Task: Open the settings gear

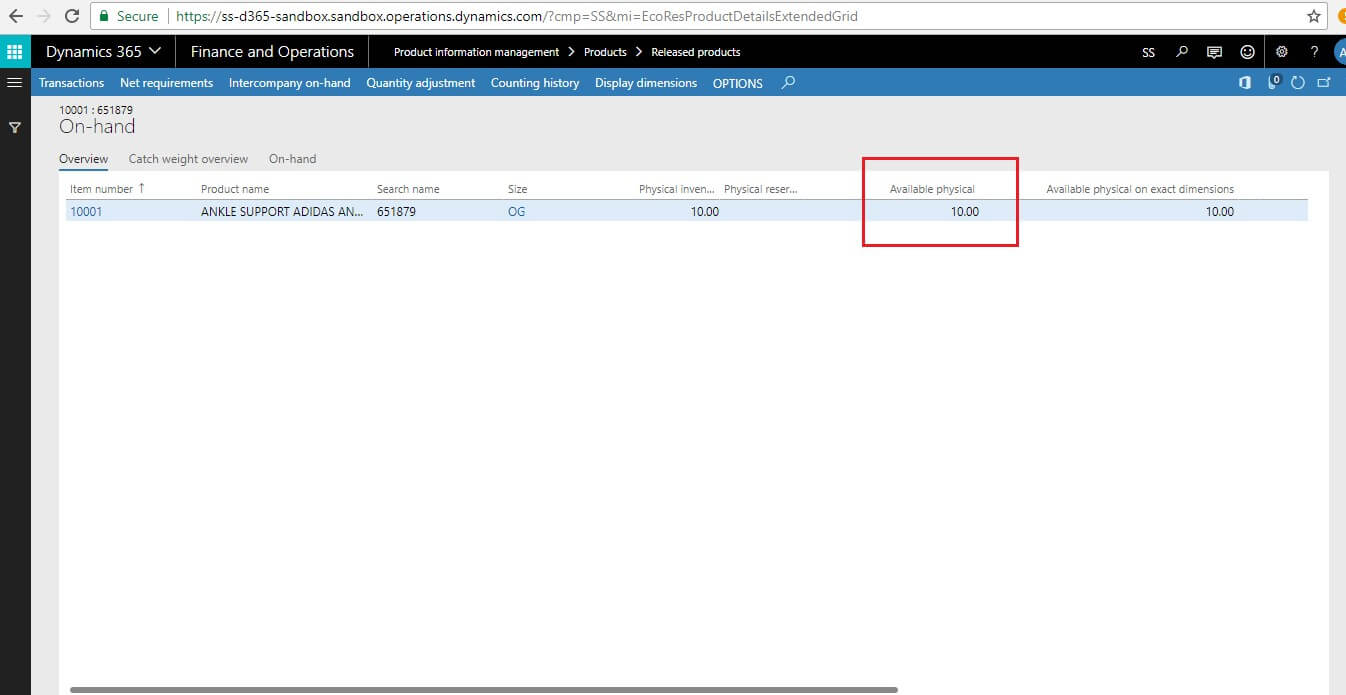Action: (x=1282, y=52)
